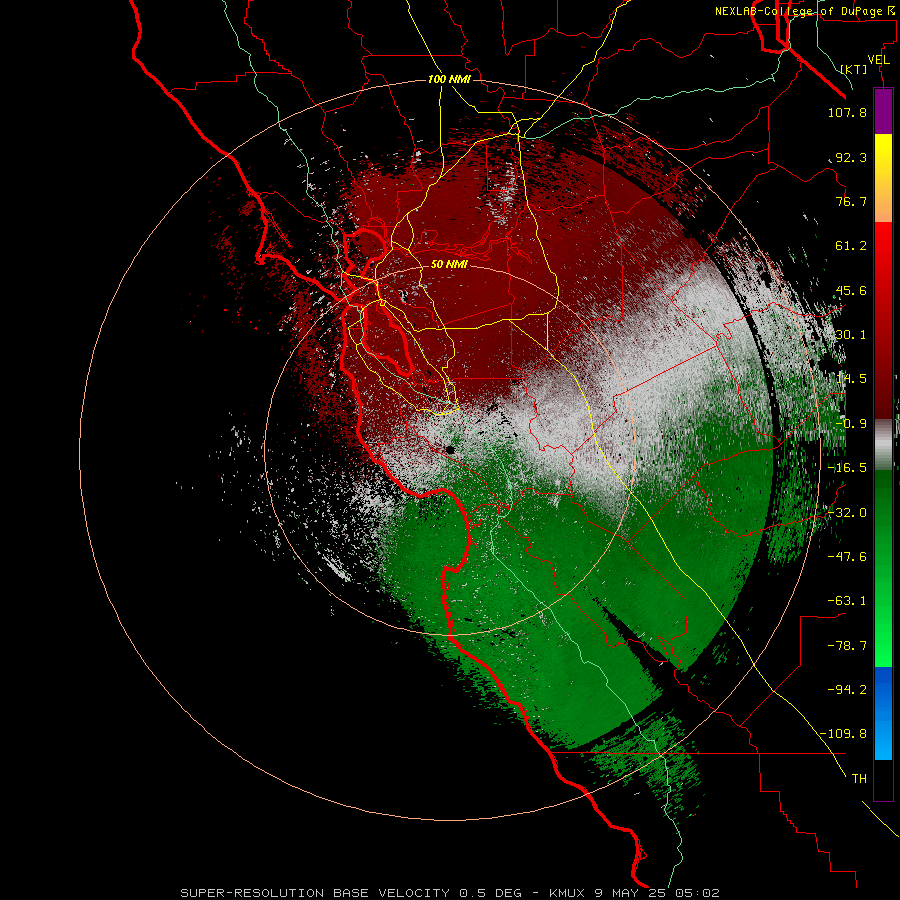
Task: Click SUPER-RESOLUTION BASE VELOCITY caption text
Action: point(315,893)
